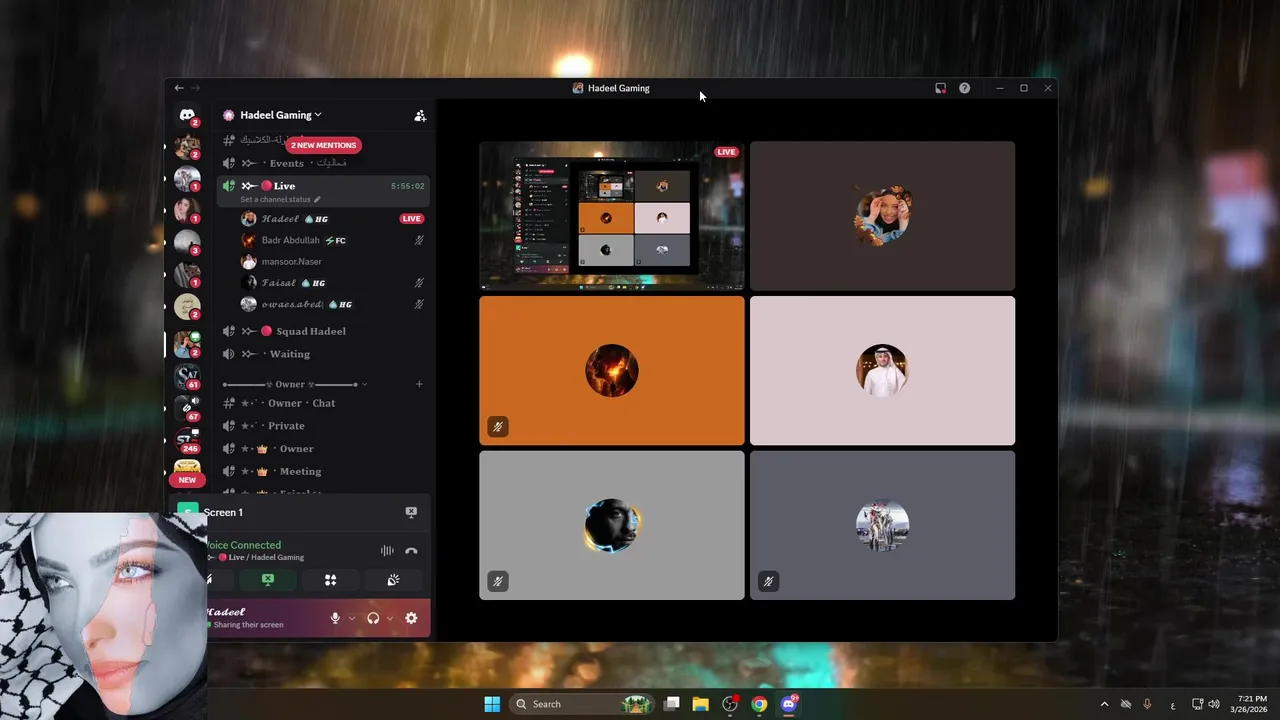Join the Squad Hadeel voice channel
Viewport: 1280px width, 720px height.
324,331
